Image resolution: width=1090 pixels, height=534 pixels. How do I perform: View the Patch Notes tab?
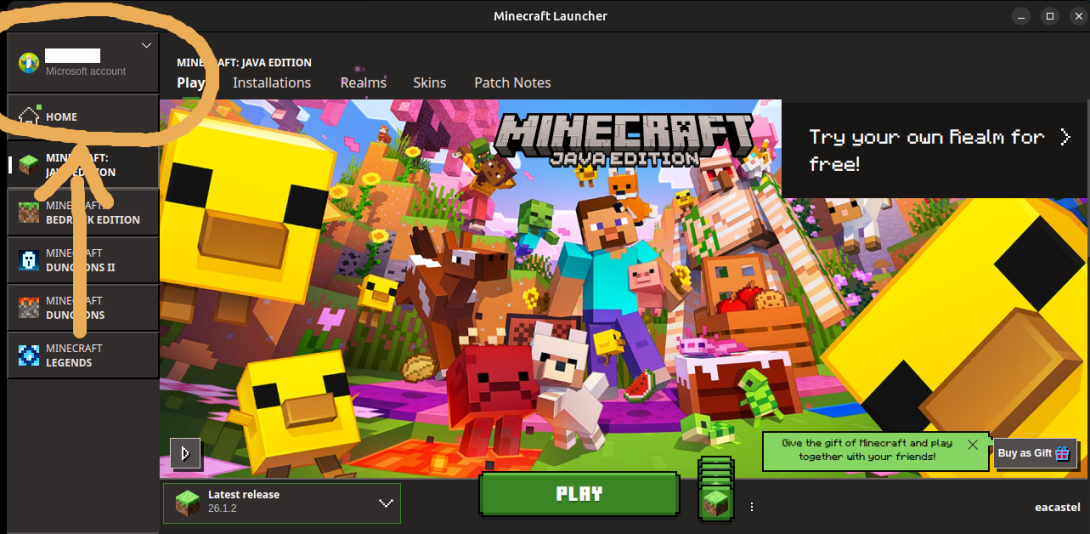(512, 83)
